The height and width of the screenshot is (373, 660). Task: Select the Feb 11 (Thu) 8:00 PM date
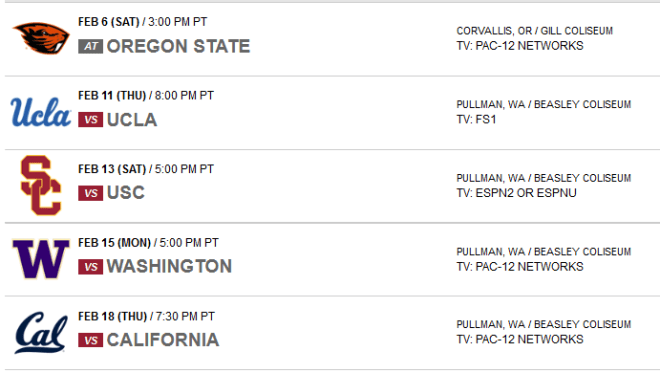pos(146,96)
